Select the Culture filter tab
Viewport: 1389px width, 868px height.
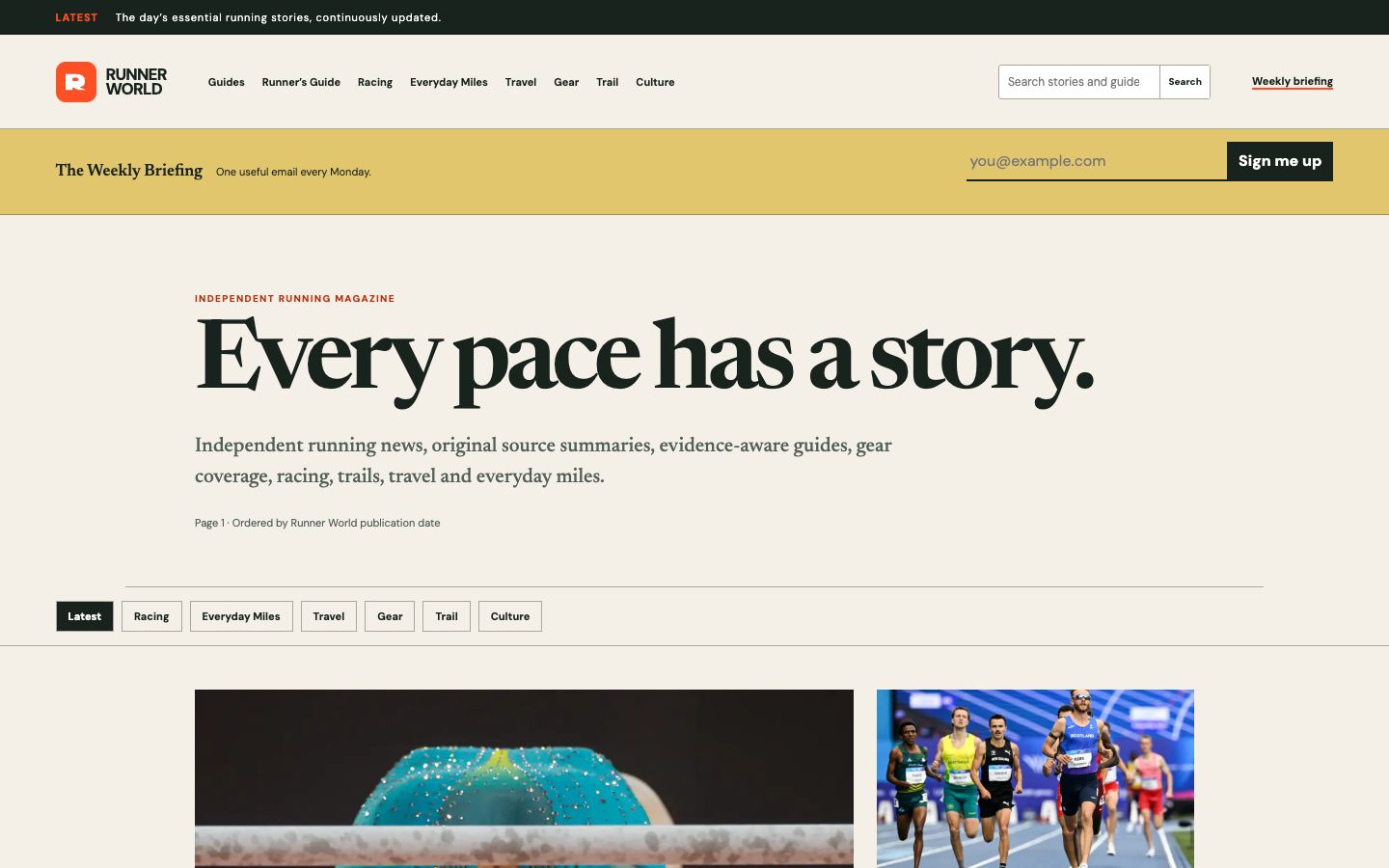[x=510, y=616]
